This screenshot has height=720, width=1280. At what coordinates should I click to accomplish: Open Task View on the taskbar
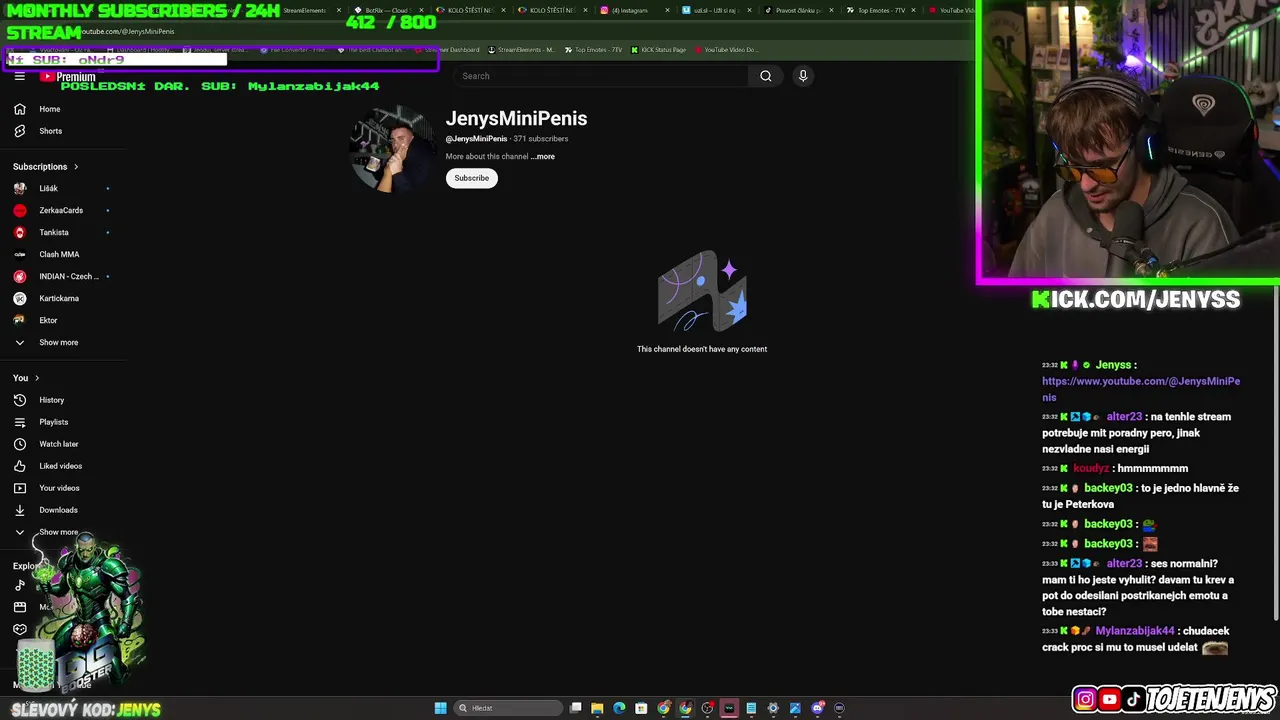576,708
